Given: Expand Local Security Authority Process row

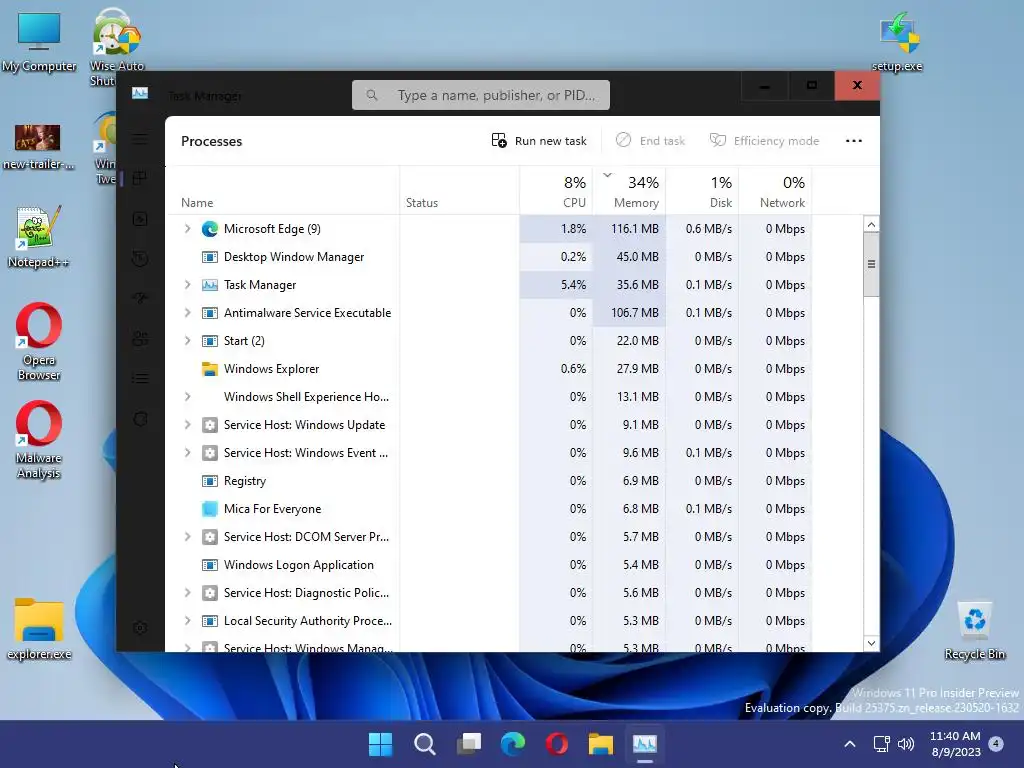Looking at the screenshot, I should (x=187, y=621).
